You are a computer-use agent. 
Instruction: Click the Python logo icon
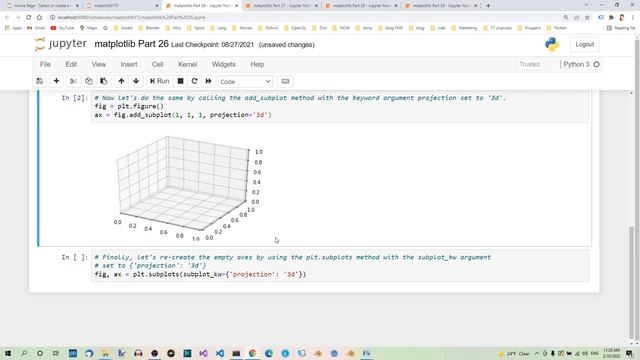(x=552, y=44)
